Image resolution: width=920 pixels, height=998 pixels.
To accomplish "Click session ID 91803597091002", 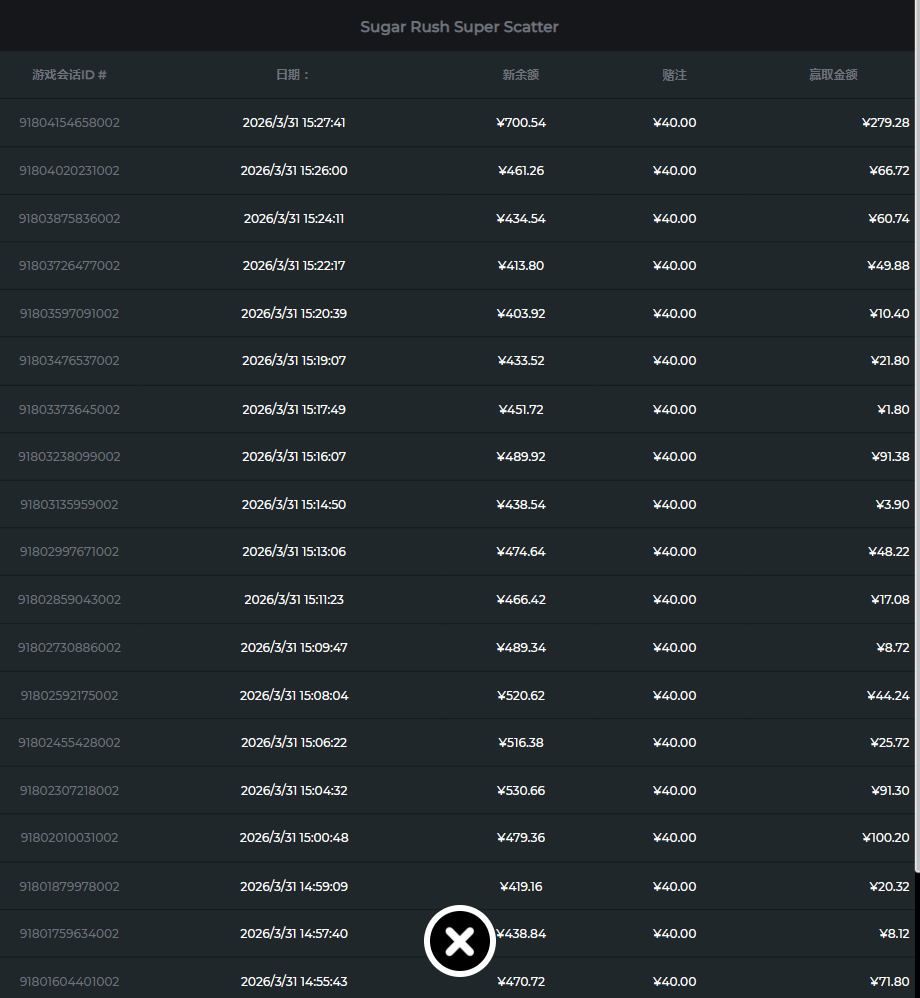I will pyautogui.click(x=69, y=314).
